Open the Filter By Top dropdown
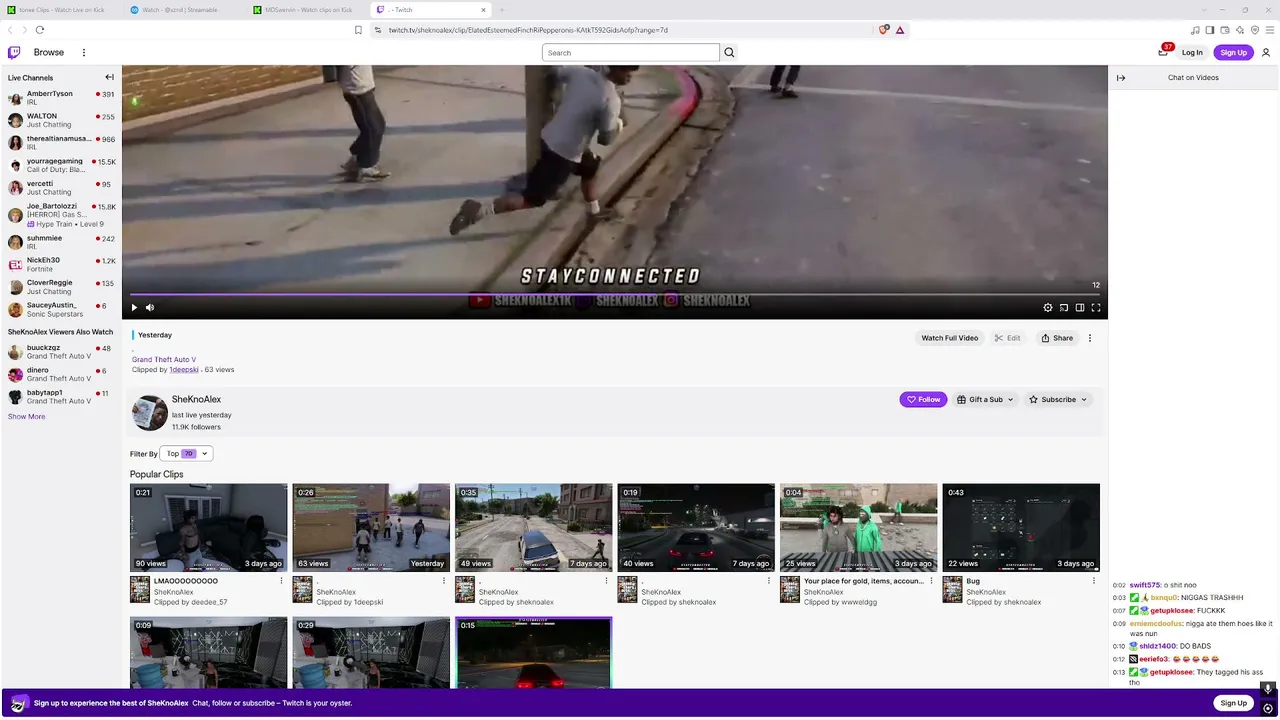Screen dimensions: 1280x720 click(x=187, y=453)
